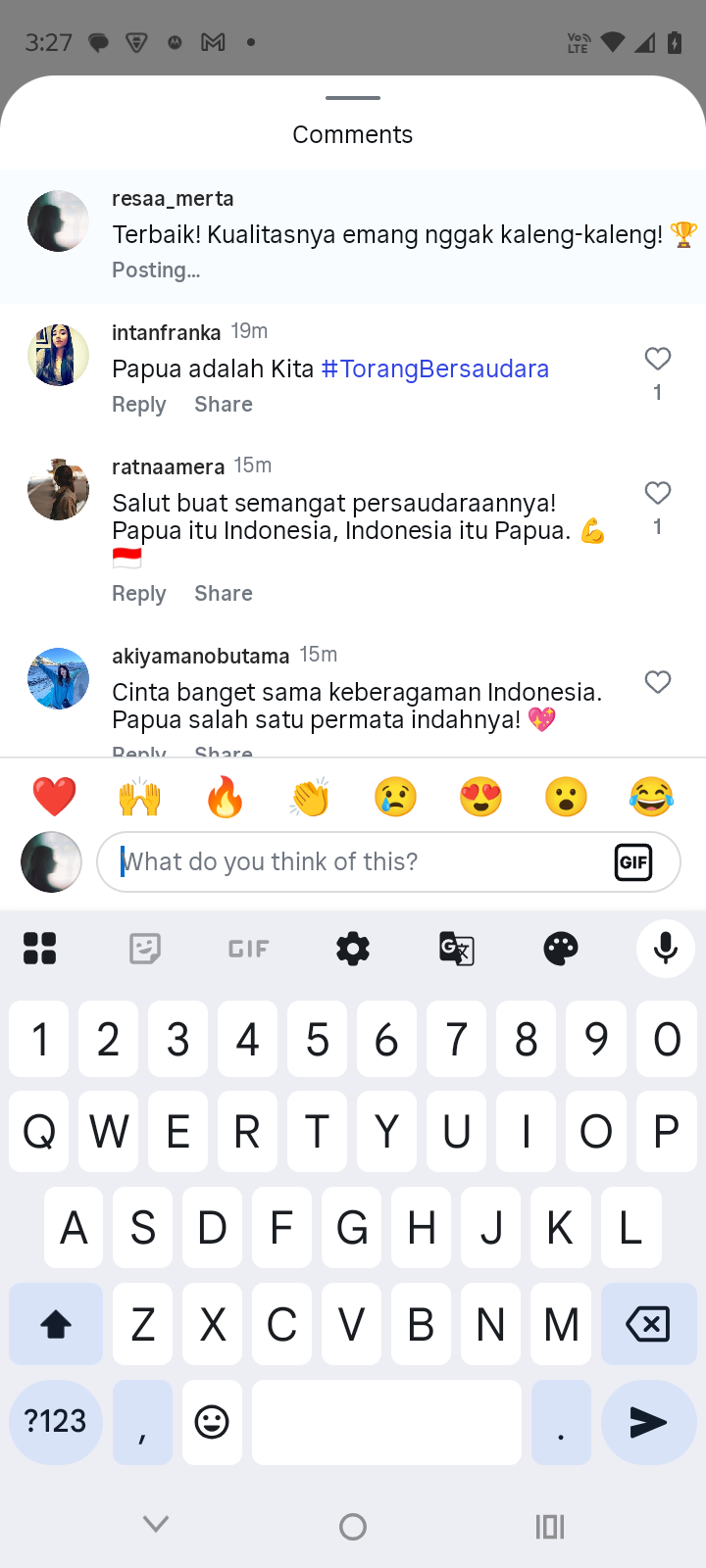The image size is (706, 1568).
Task: Insert the raised hands emoji reaction
Action: tap(140, 797)
